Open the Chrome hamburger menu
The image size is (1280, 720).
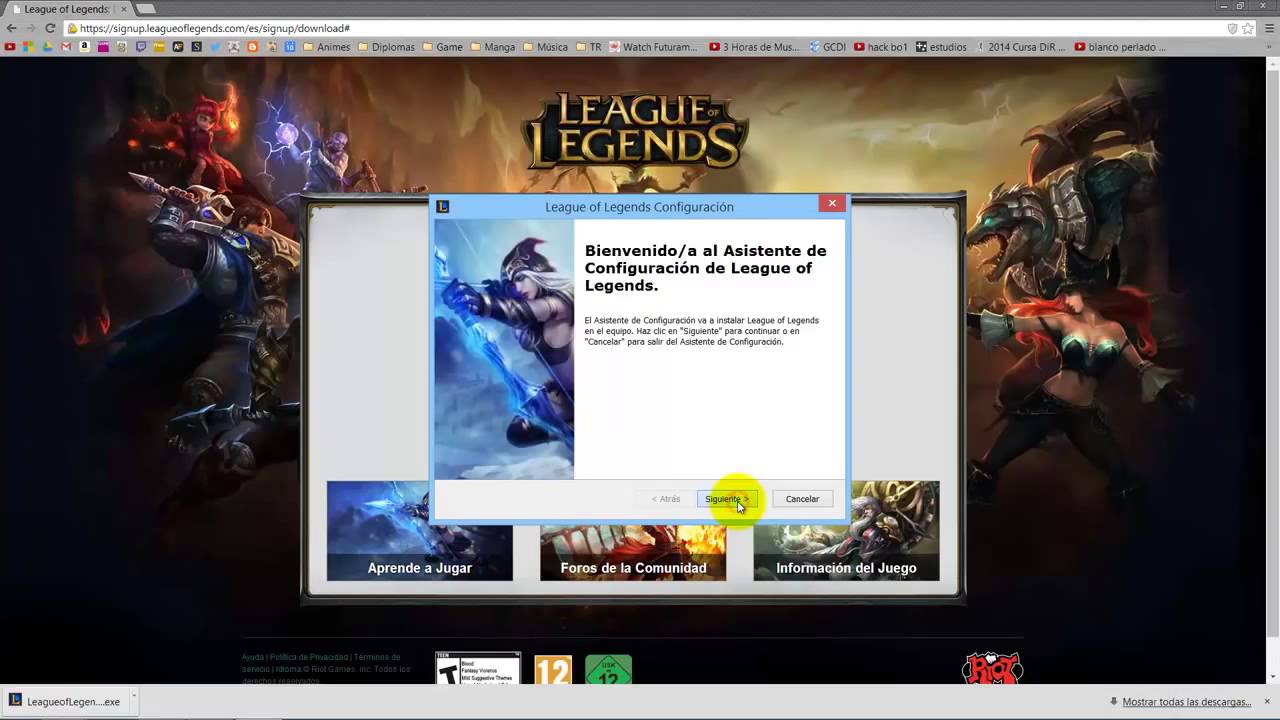click(x=1268, y=28)
